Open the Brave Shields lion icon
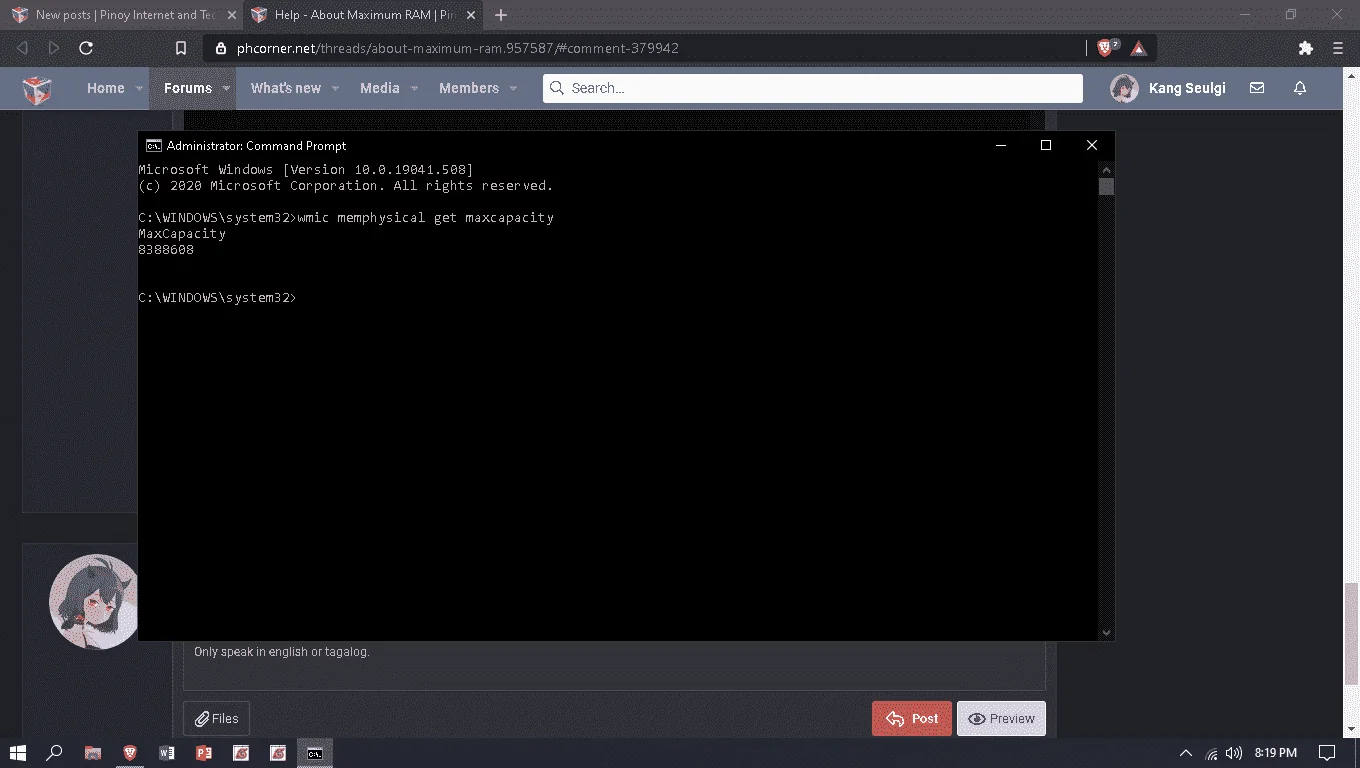Viewport: 1360px width, 768px height. (1107, 47)
